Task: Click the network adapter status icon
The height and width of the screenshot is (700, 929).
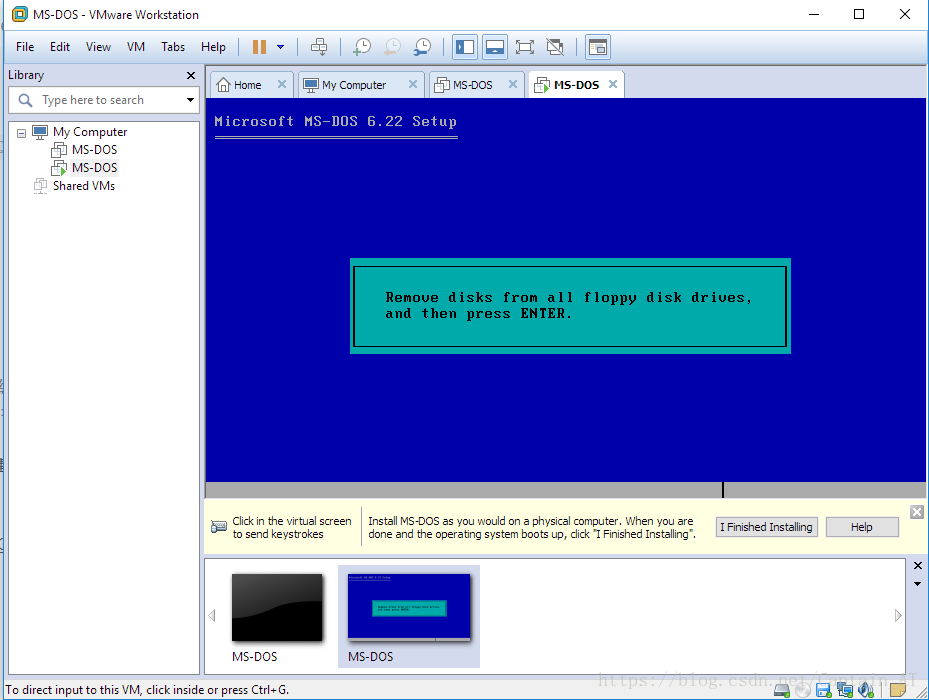Action: [x=844, y=690]
